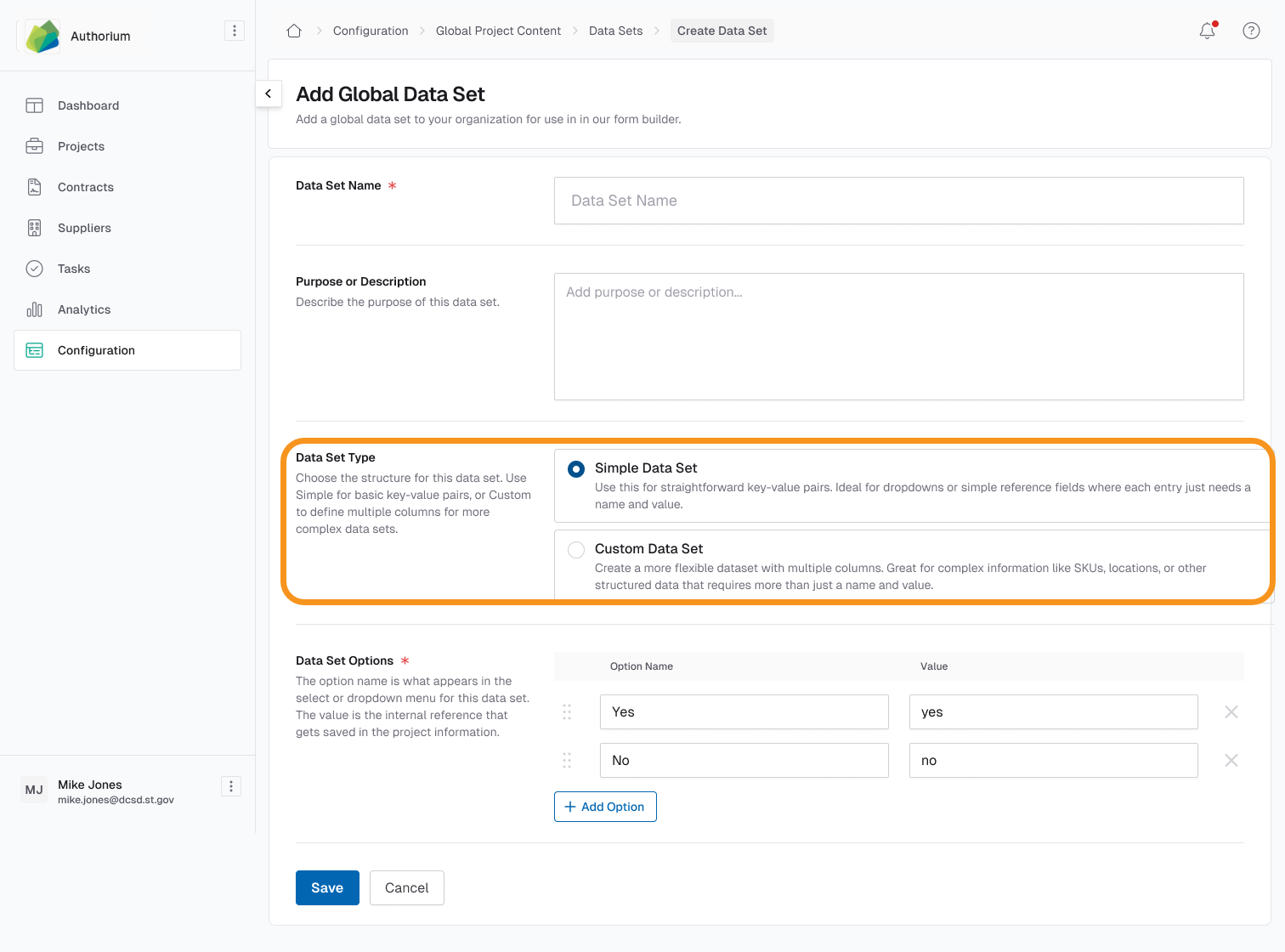Open the Contracts section
Image resolution: width=1285 pixels, height=952 pixels.
pos(85,187)
